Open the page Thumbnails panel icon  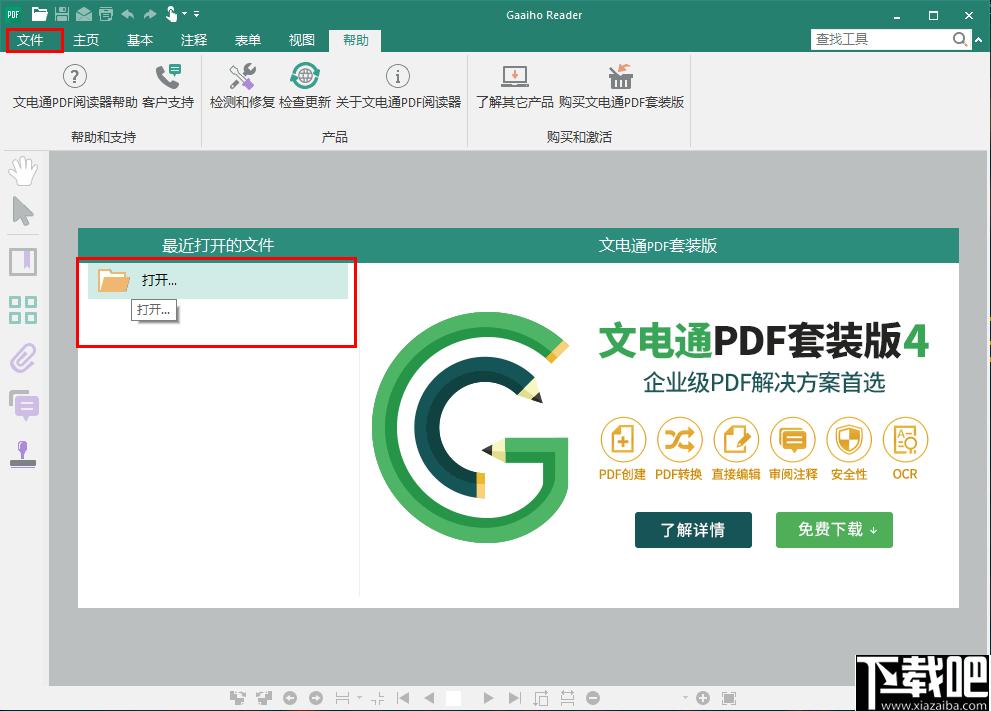pos(23,310)
